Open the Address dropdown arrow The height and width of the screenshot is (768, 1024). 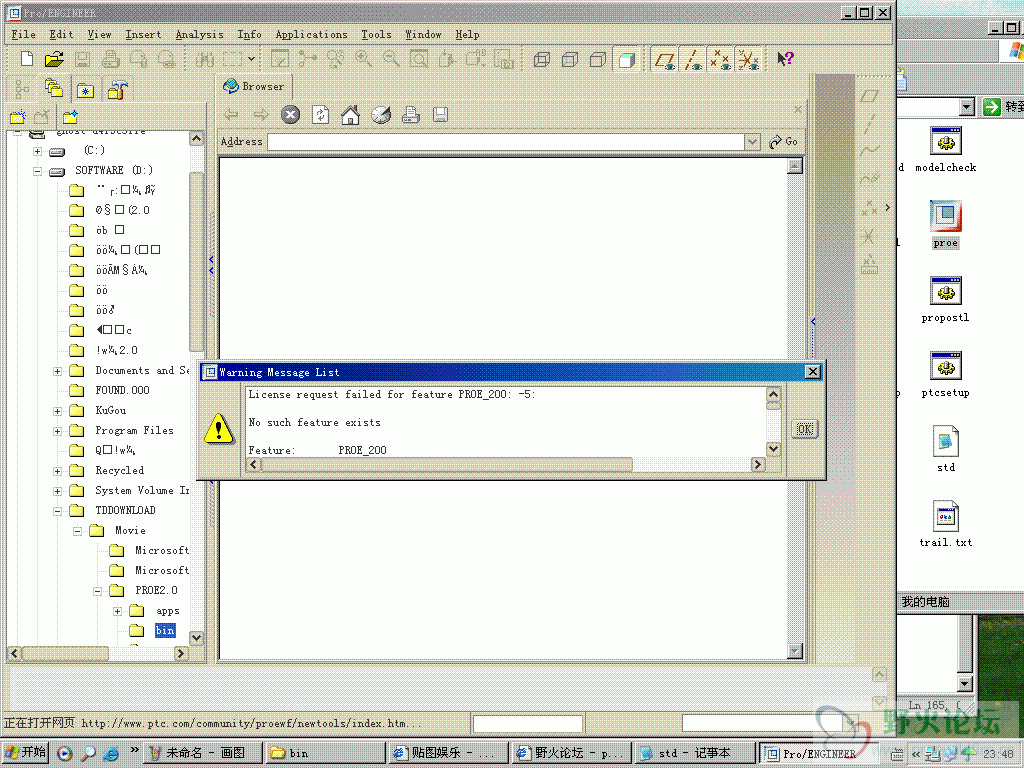[x=753, y=142]
